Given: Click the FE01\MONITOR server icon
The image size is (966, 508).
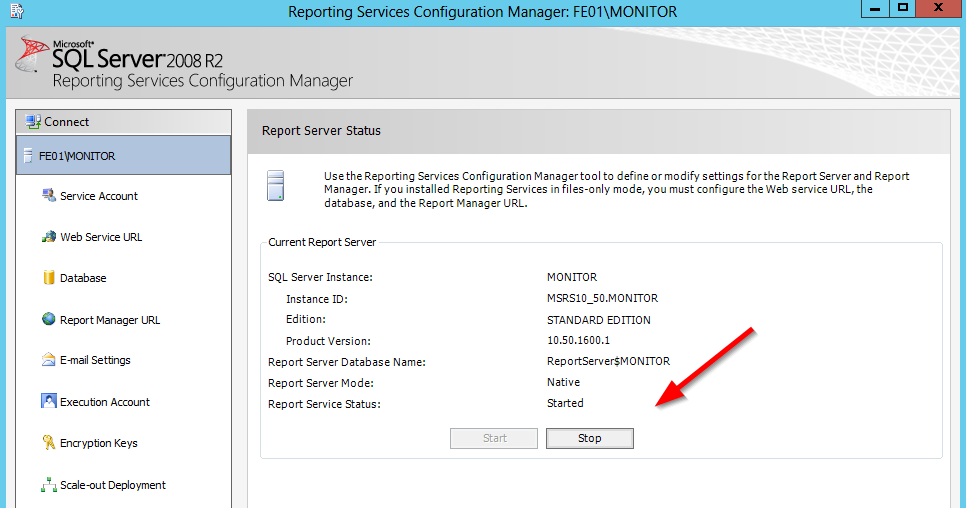Looking at the screenshot, I should (x=28, y=156).
